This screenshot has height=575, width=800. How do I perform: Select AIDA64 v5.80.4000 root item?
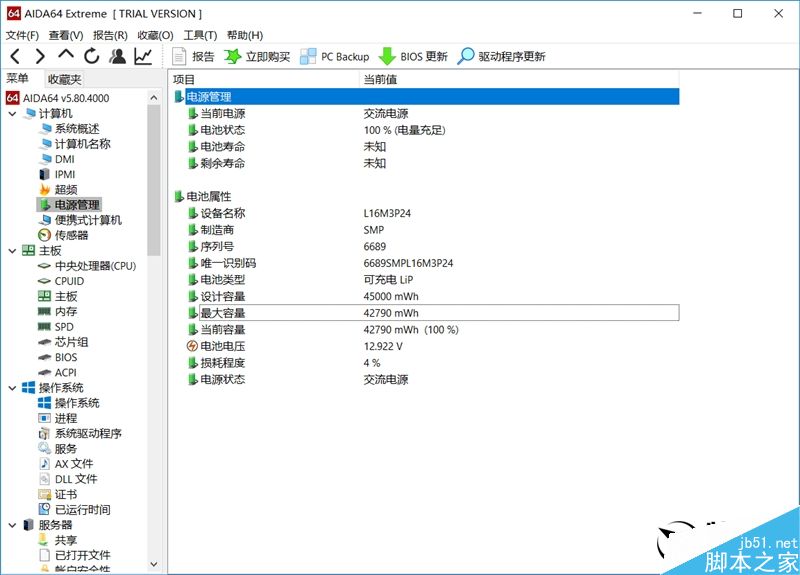58,98
